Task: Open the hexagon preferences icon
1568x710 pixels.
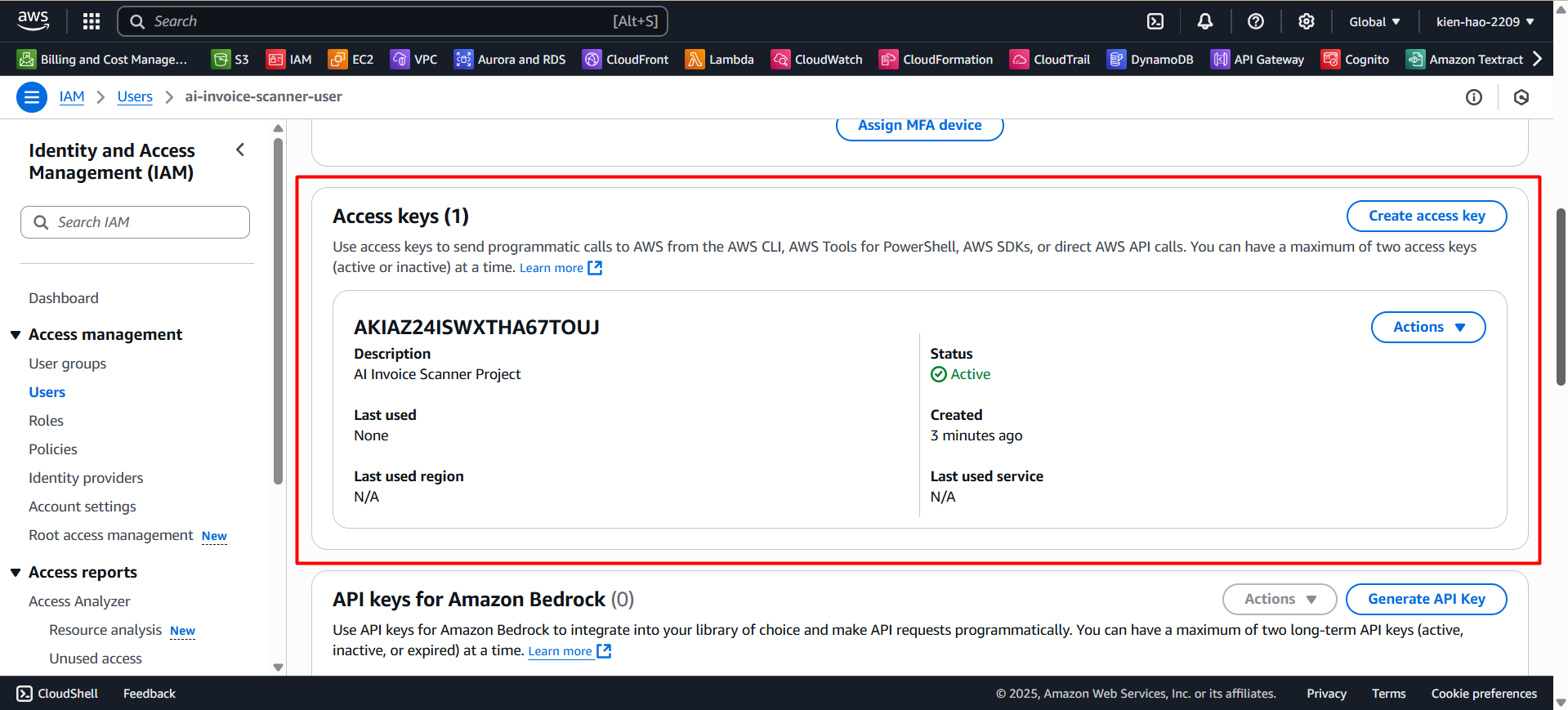Action: [1521, 97]
